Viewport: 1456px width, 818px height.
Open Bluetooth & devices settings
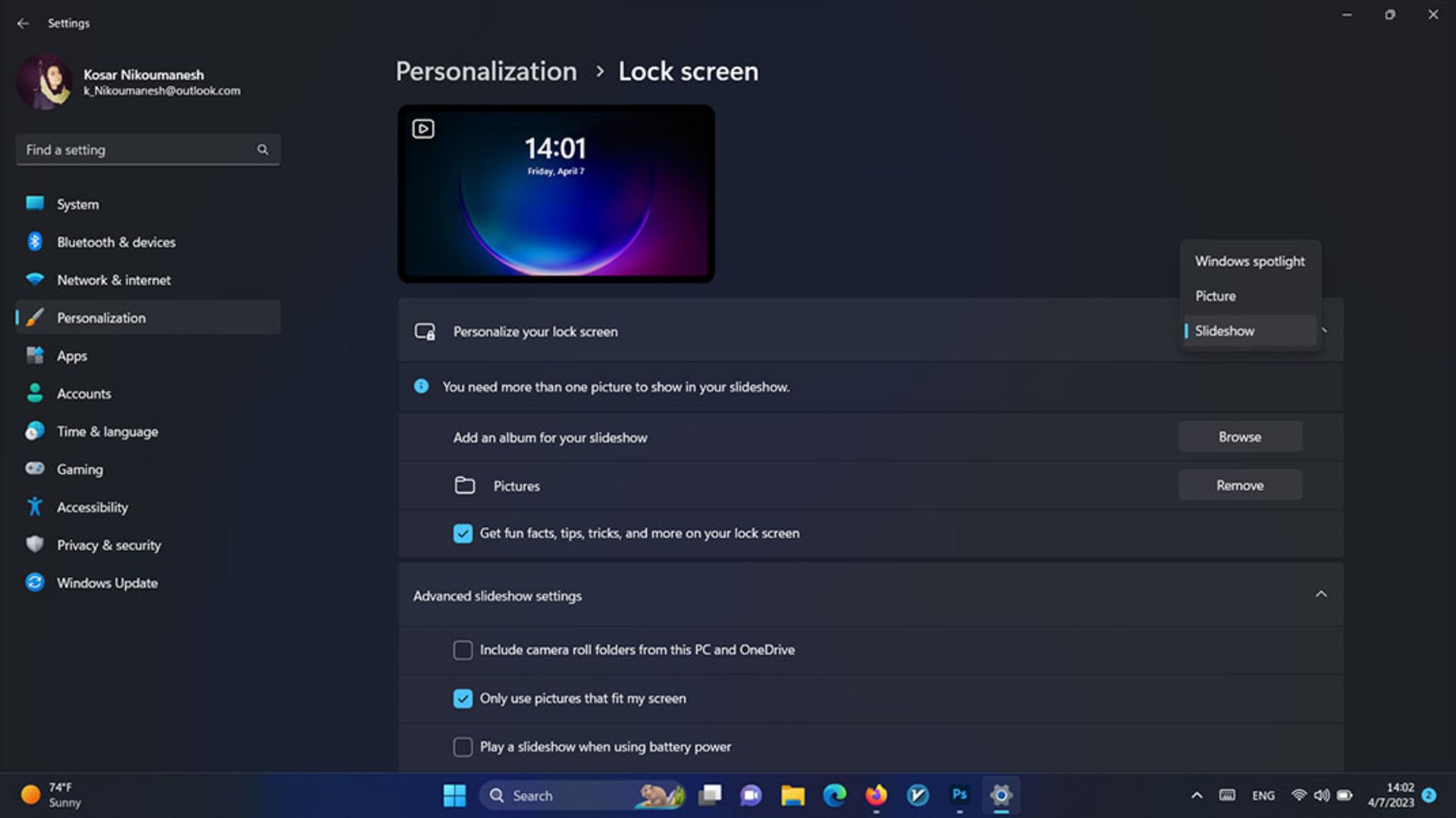(115, 242)
